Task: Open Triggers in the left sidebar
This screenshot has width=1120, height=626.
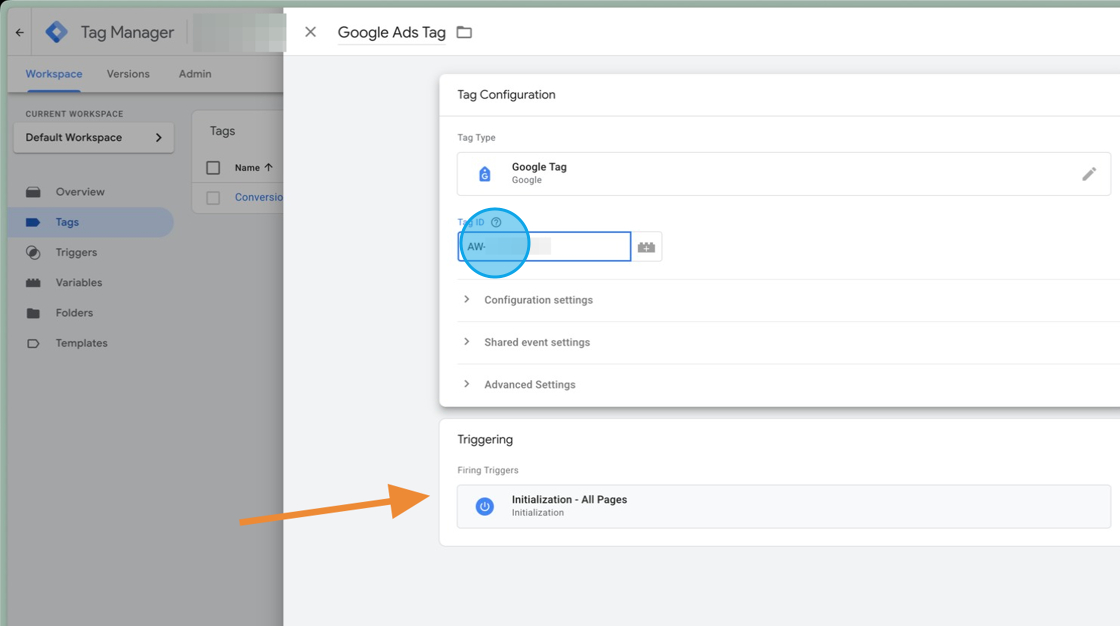Action: (76, 253)
